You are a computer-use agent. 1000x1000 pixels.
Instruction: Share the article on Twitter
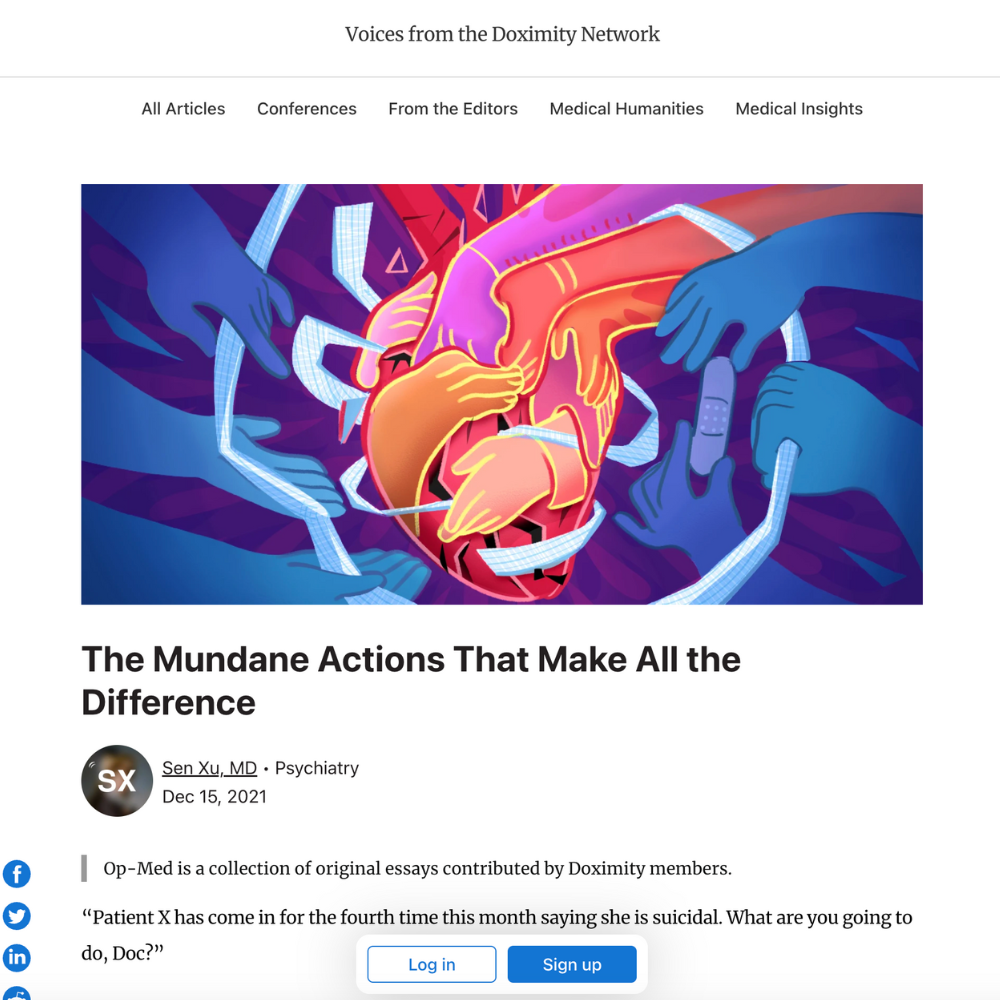point(17,916)
